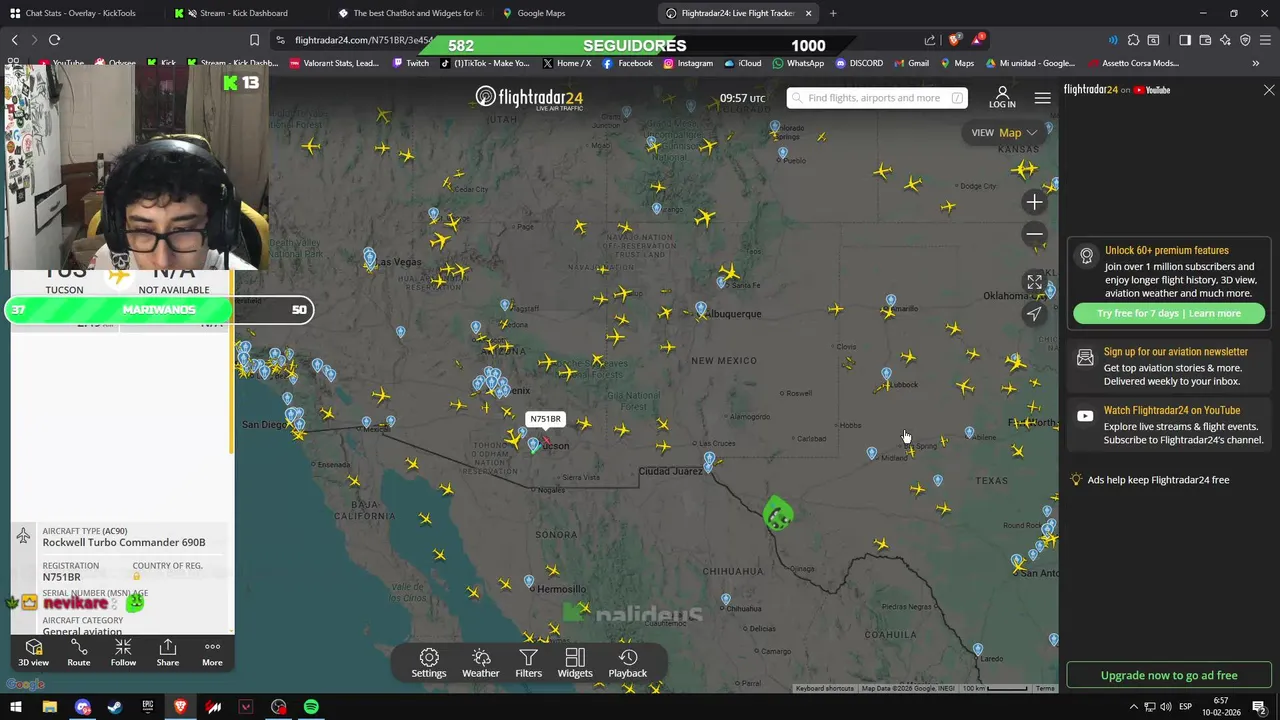1280x720 pixels.
Task: Switch to Chat Stats - Overlay KickTools tab
Action: click(x=81, y=13)
